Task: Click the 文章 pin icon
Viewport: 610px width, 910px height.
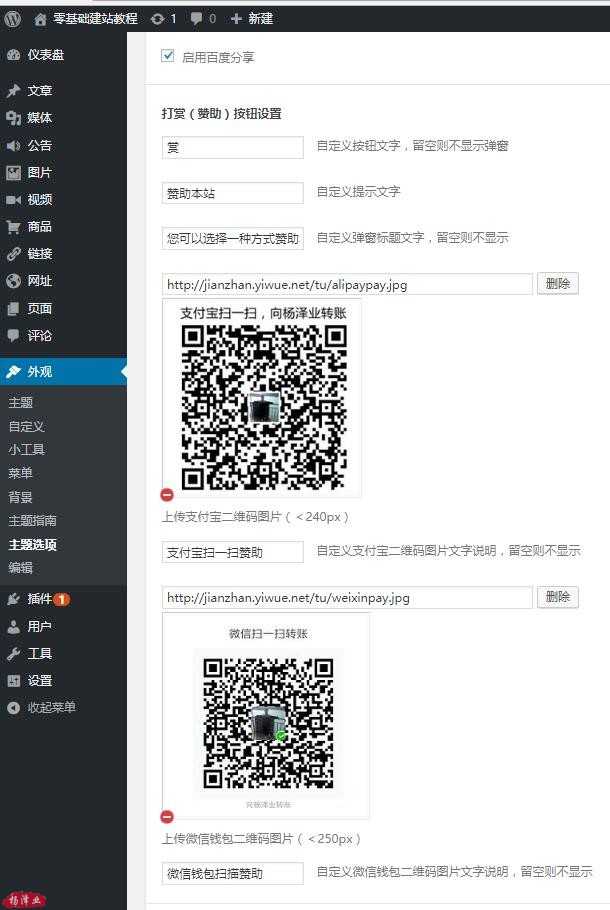Action: pos(13,91)
